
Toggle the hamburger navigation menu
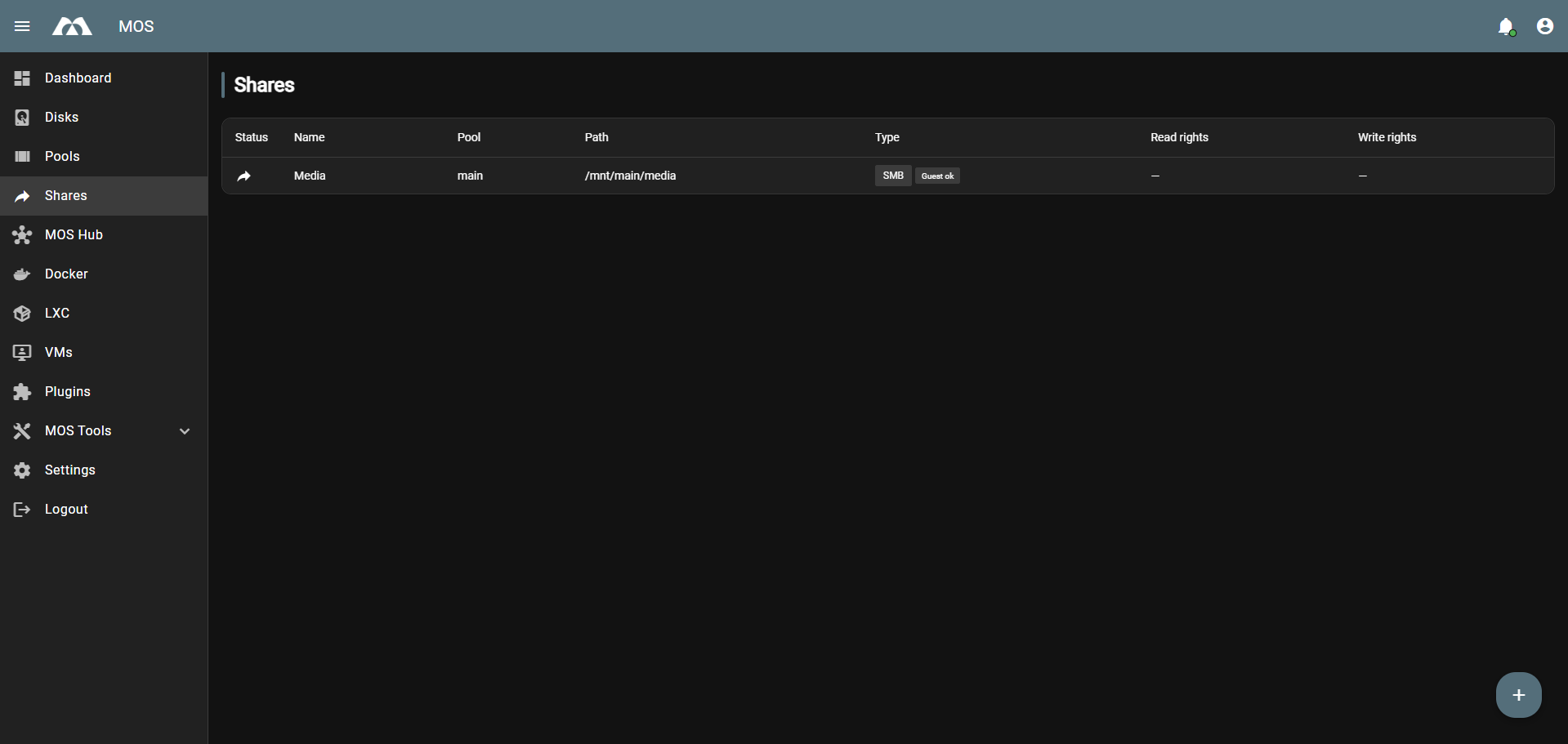(x=22, y=26)
